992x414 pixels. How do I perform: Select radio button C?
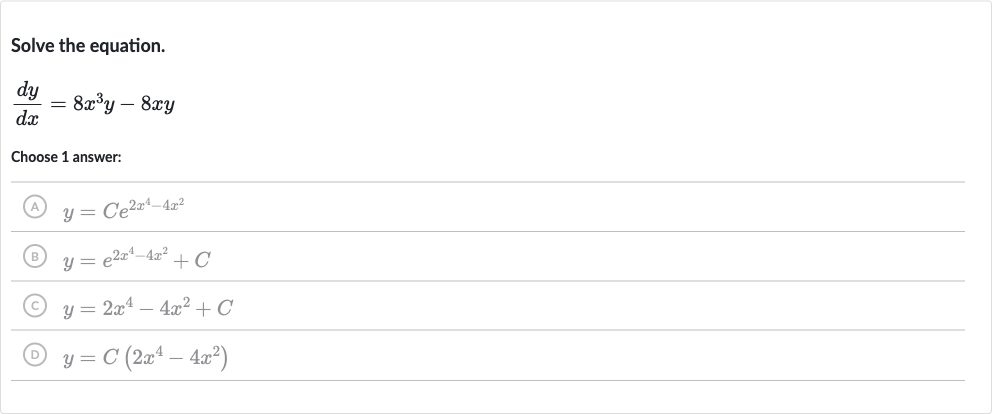coord(35,306)
